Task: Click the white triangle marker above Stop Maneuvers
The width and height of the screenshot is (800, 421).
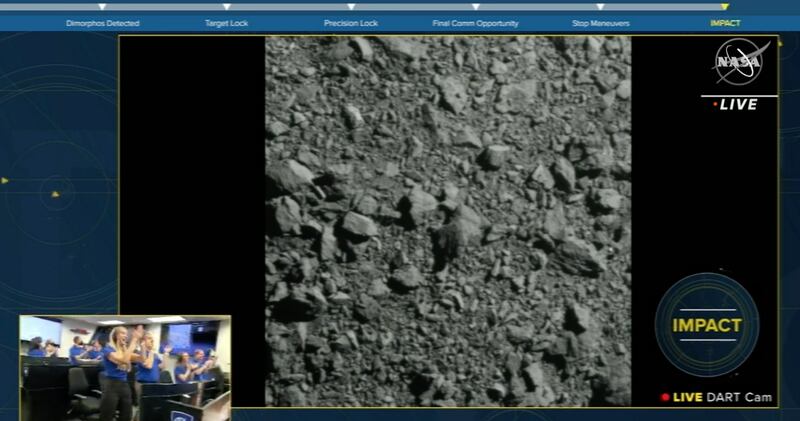Action: 599,8
